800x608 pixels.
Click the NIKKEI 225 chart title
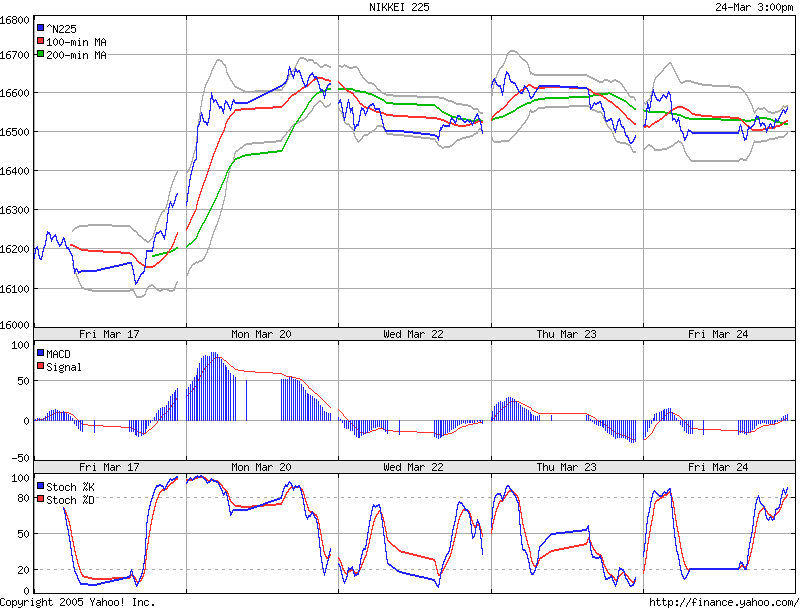pos(399,7)
